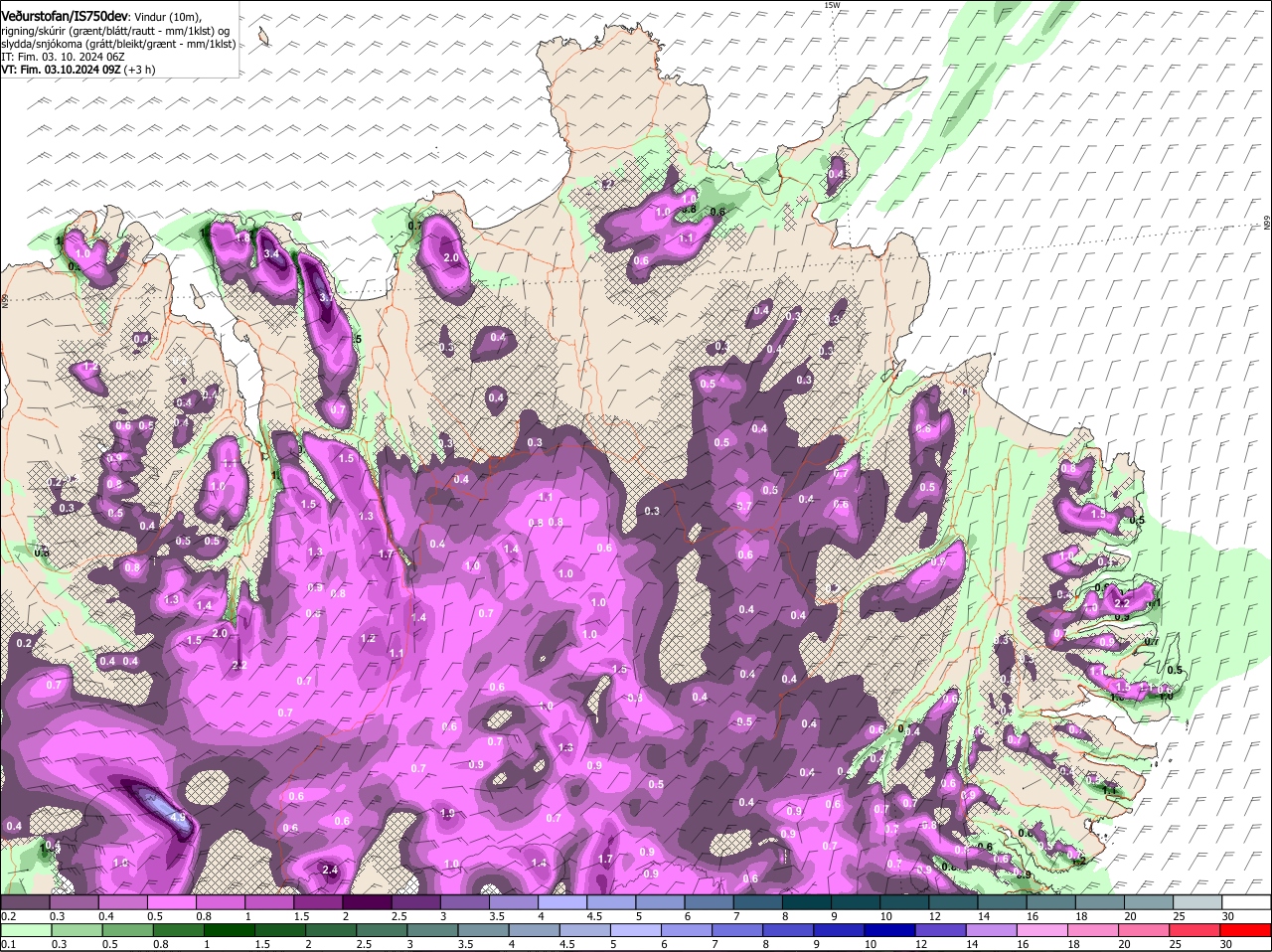Pick the dark teal swatch between 8 and 9, snow legend
The width and height of the screenshot is (1272, 952).
point(807,901)
